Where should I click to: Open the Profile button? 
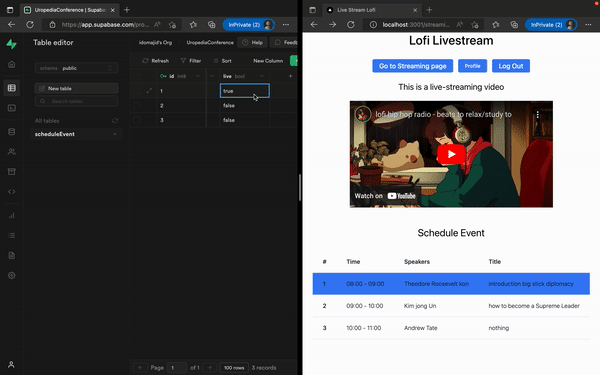[472, 66]
